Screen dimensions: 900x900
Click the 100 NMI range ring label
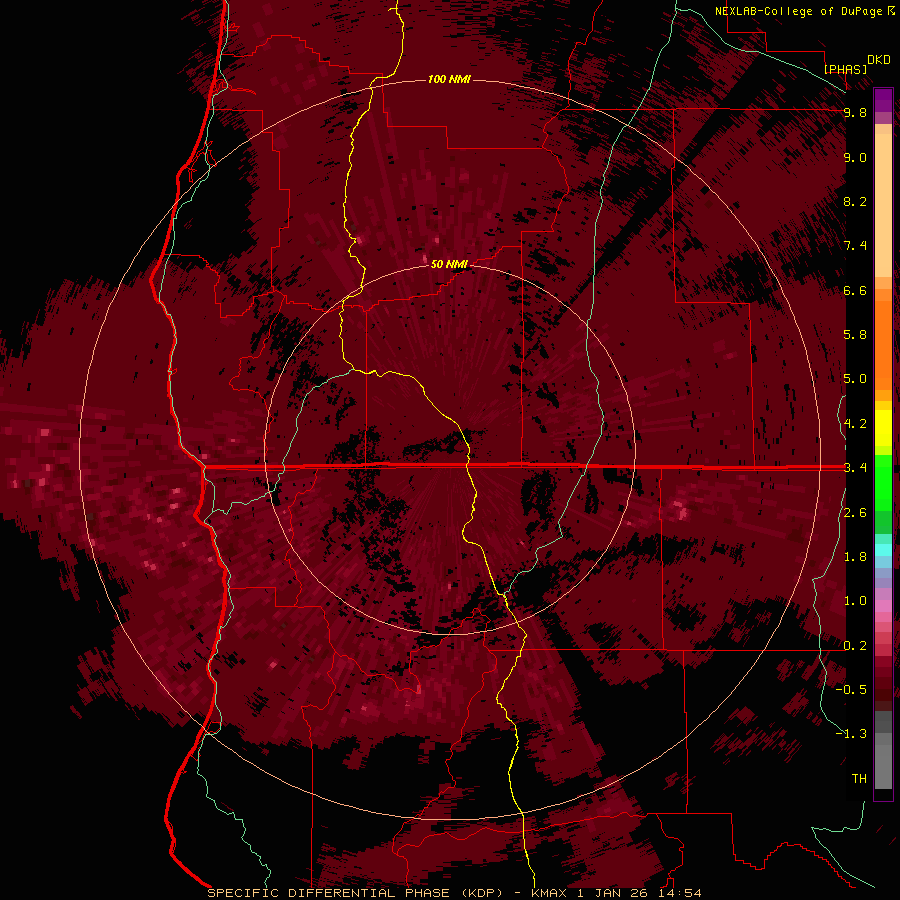449,79
